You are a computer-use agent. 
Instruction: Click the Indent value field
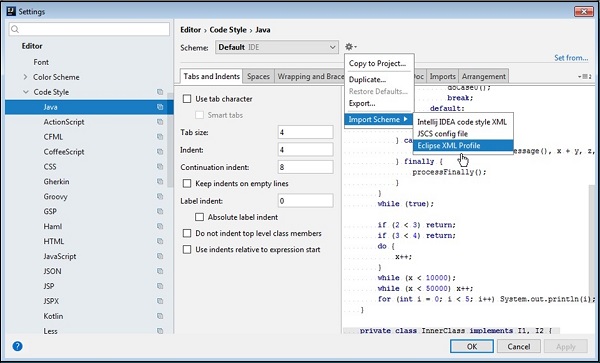(305, 150)
